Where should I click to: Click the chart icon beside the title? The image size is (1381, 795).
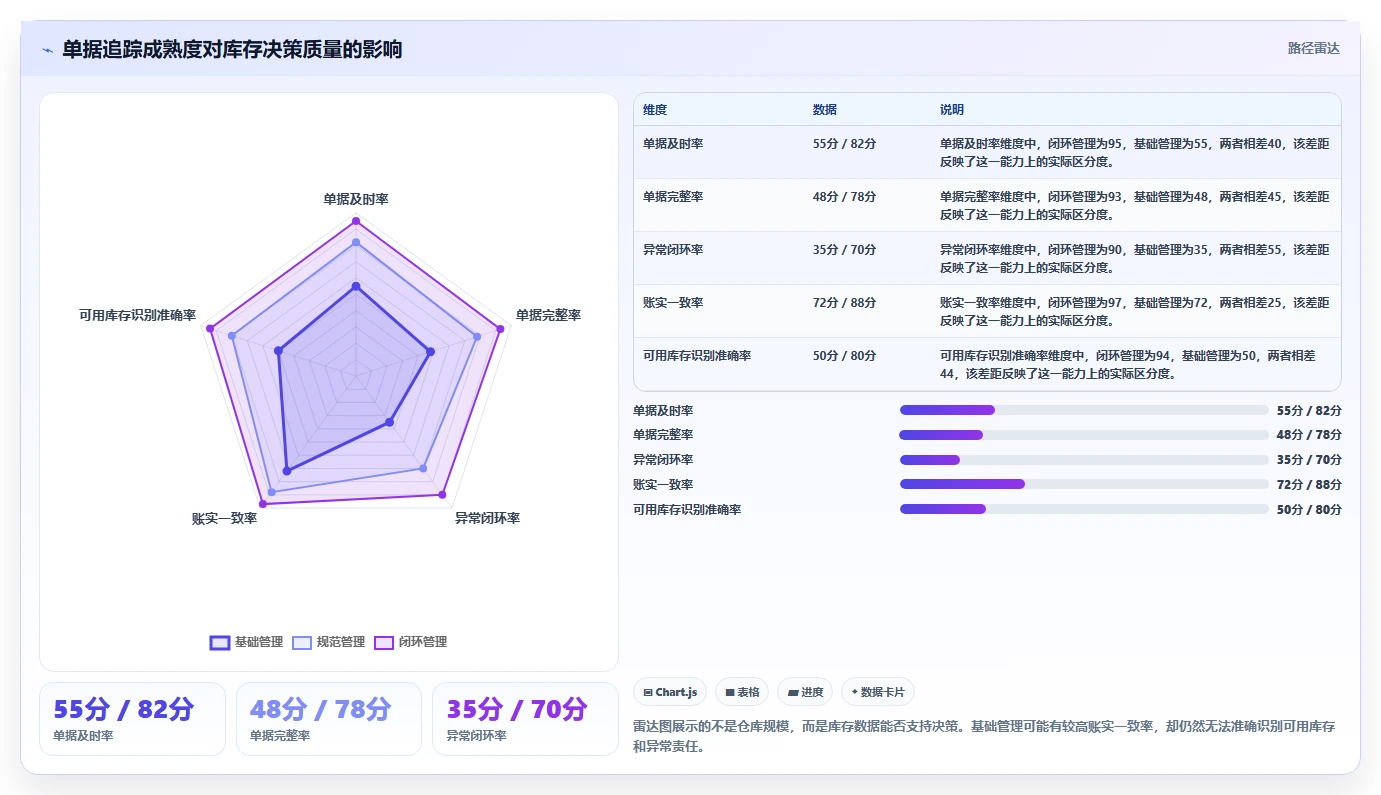click(x=47, y=50)
